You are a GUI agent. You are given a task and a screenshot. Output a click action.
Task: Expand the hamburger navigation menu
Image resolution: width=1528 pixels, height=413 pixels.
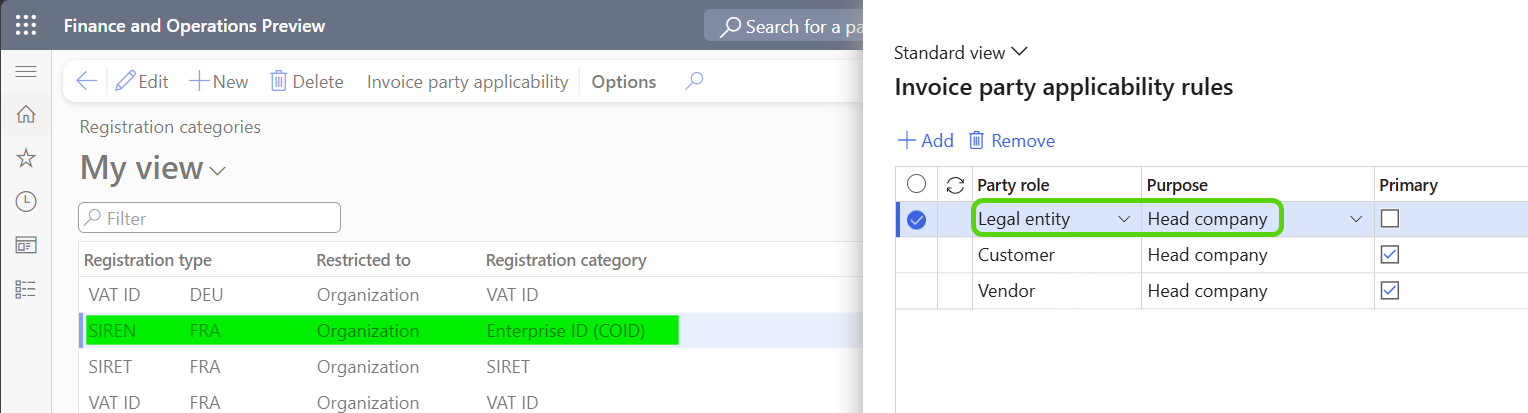tap(26, 72)
